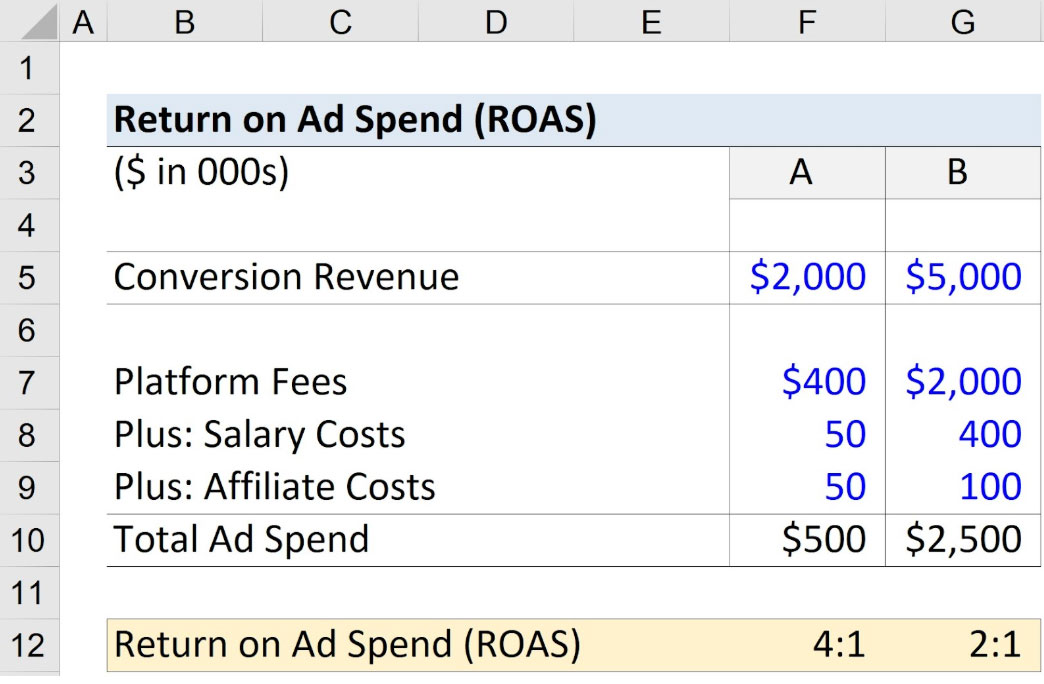The height and width of the screenshot is (684, 1044).
Task: Click the '100' affiliate costs cell
Action: (963, 488)
